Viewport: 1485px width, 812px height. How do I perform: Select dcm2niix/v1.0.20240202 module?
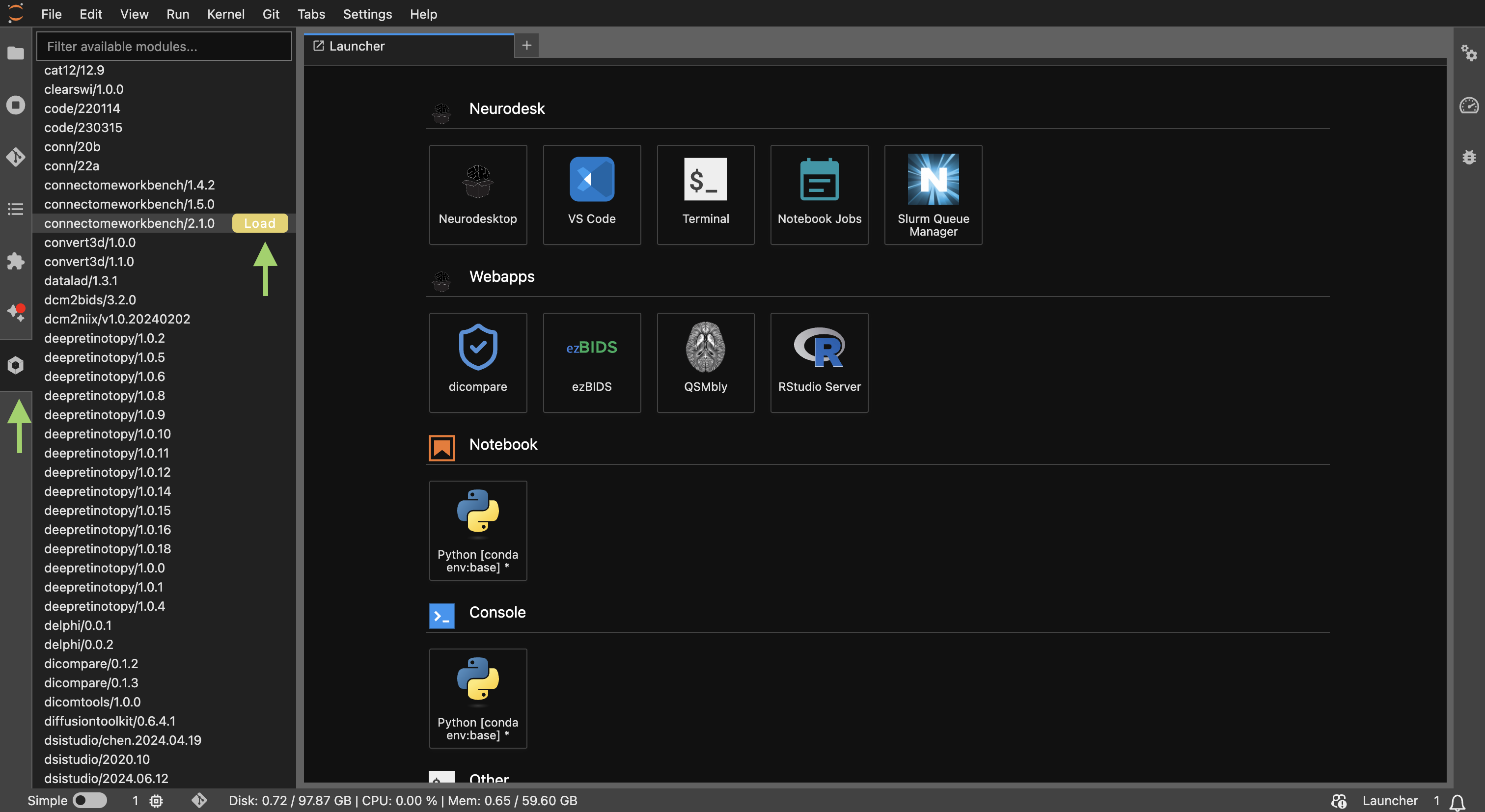(117, 319)
